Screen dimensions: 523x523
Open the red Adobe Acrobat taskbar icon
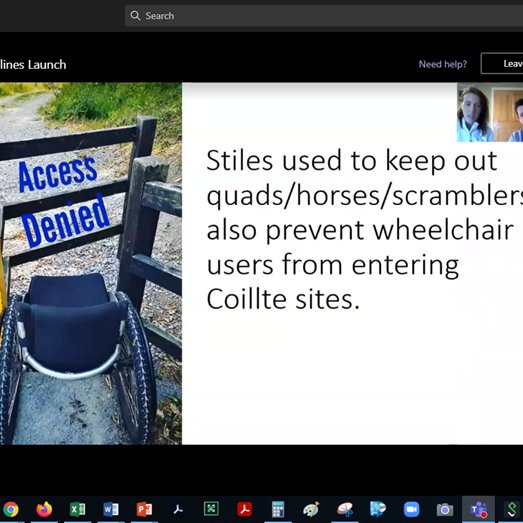[x=244, y=509]
